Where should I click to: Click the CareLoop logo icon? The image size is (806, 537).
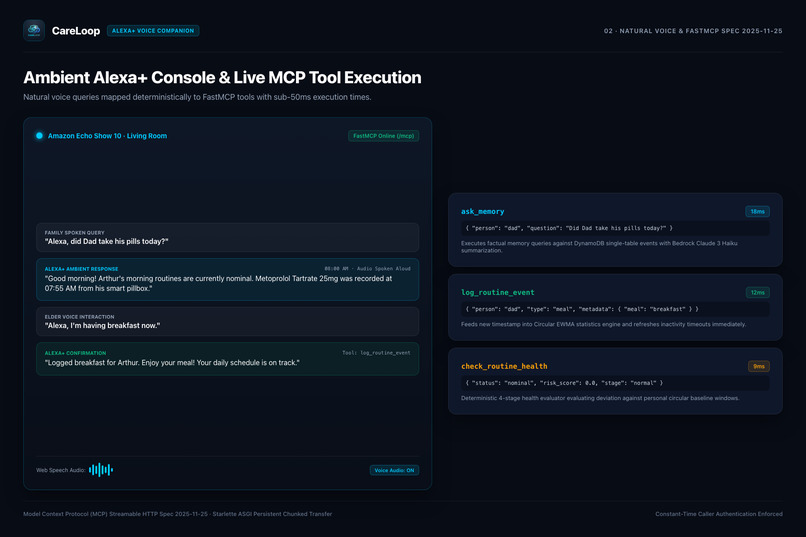[34, 30]
